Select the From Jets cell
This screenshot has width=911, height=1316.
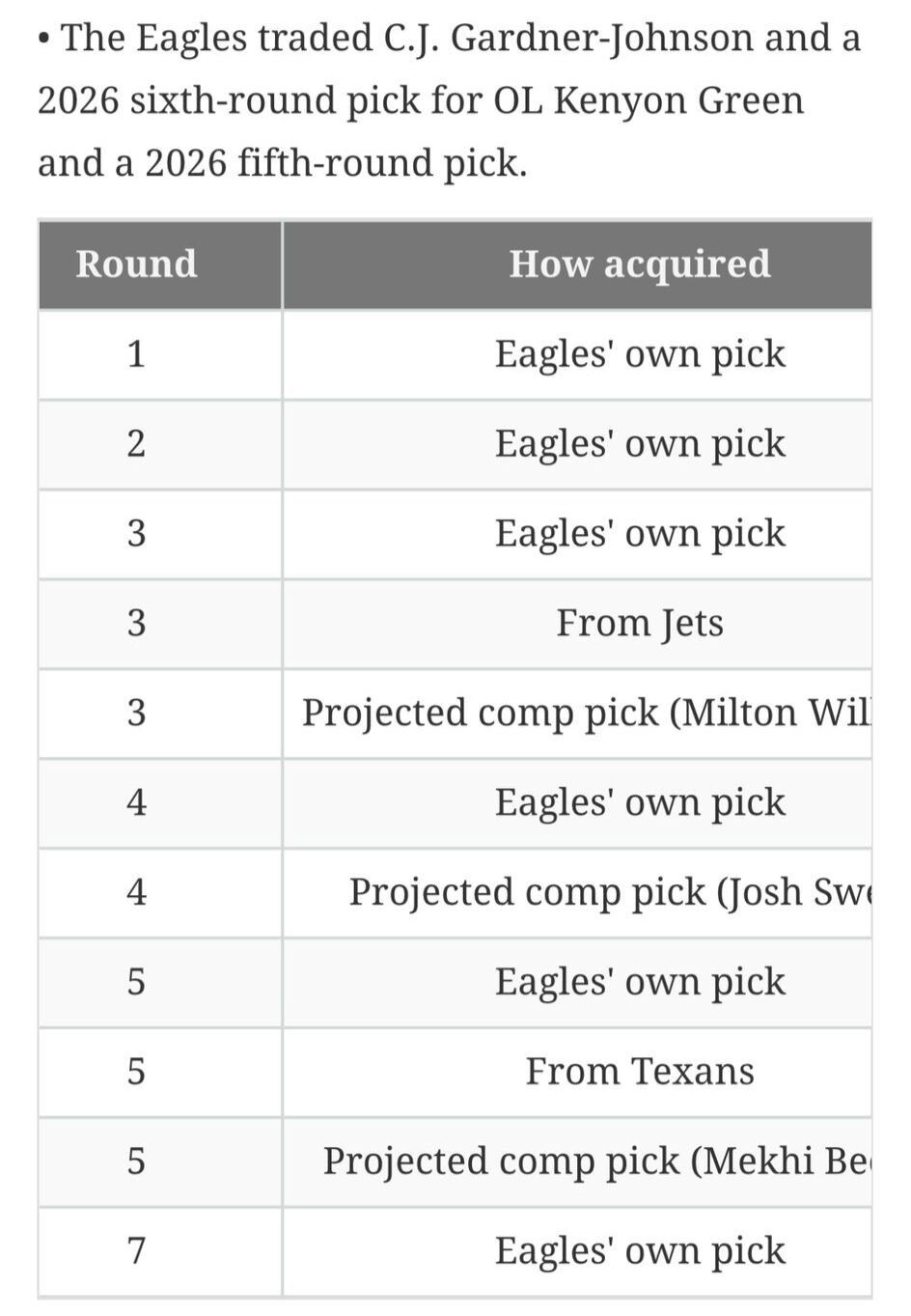tap(577, 623)
